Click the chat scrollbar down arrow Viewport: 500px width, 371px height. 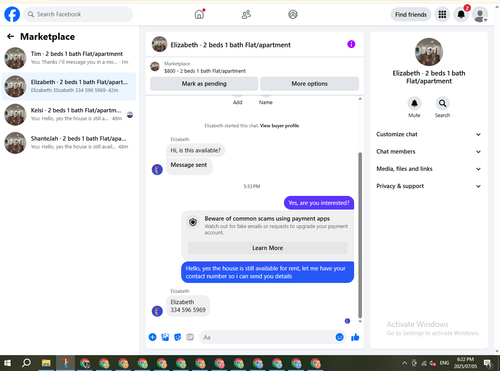pos(360,321)
